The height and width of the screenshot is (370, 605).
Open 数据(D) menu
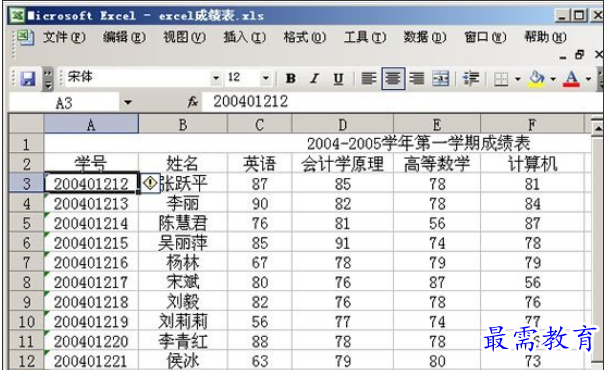pyautogui.click(x=425, y=37)
